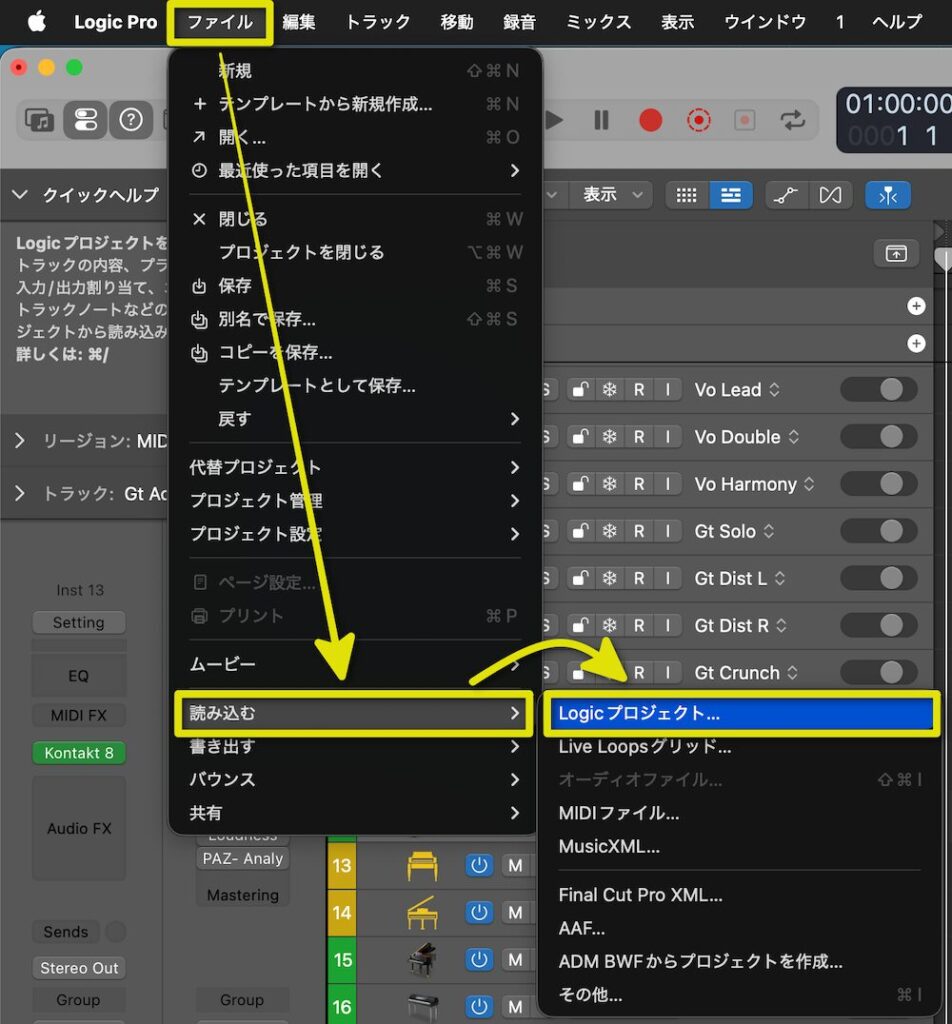Click the blue Catch playhead button

[x=888, y=195]
